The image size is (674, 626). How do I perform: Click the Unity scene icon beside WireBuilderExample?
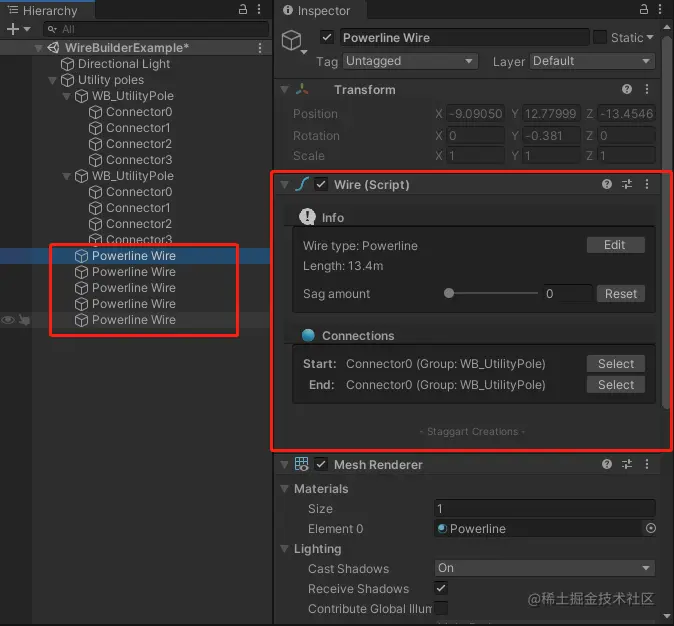[53, 48]
